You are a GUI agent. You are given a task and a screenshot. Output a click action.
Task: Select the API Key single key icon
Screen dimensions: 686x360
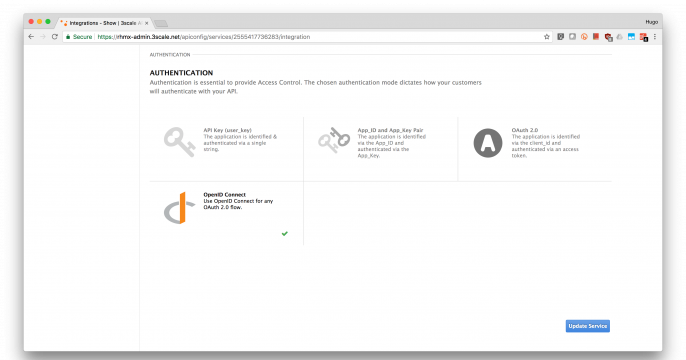[x=179, y=142]
